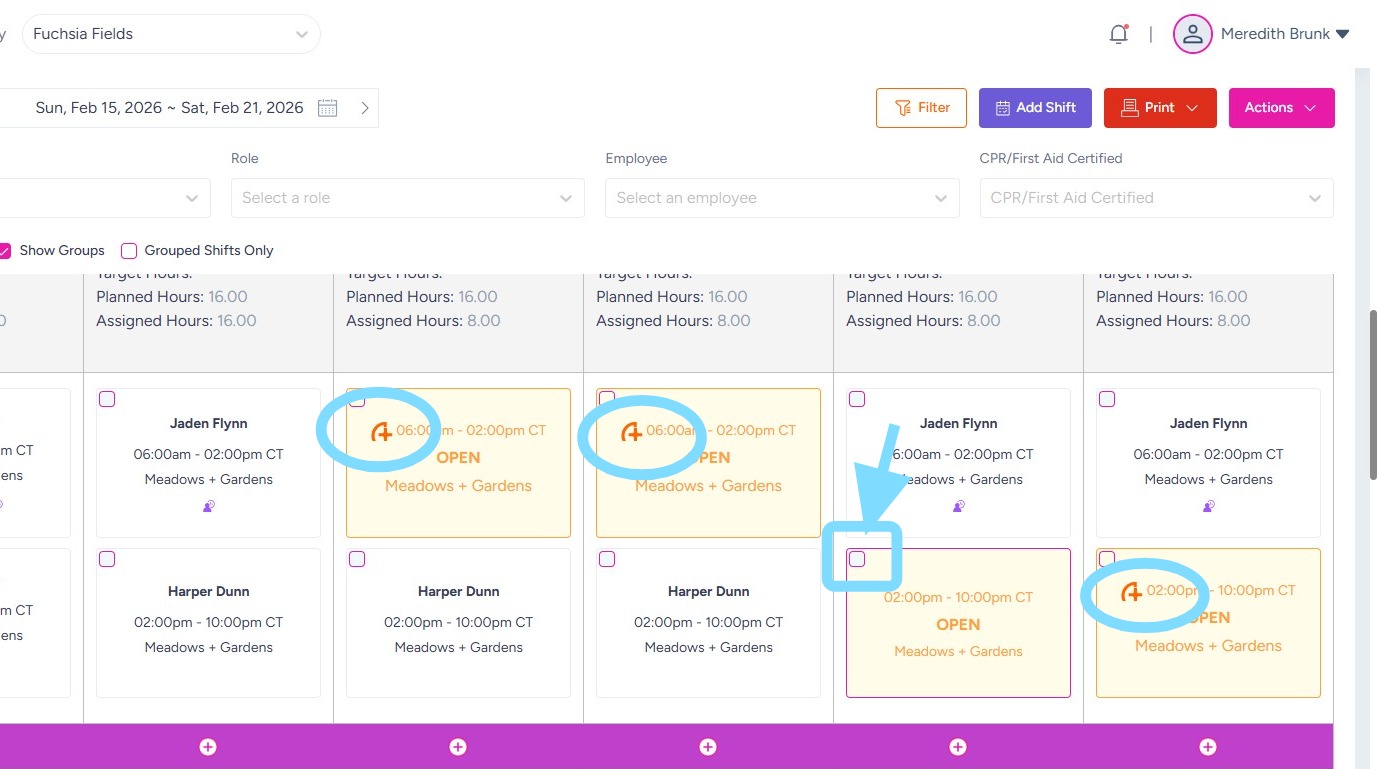Screen dimensions: 1377x769
Task: Open the Actions menu
Action: (1281, 108)
